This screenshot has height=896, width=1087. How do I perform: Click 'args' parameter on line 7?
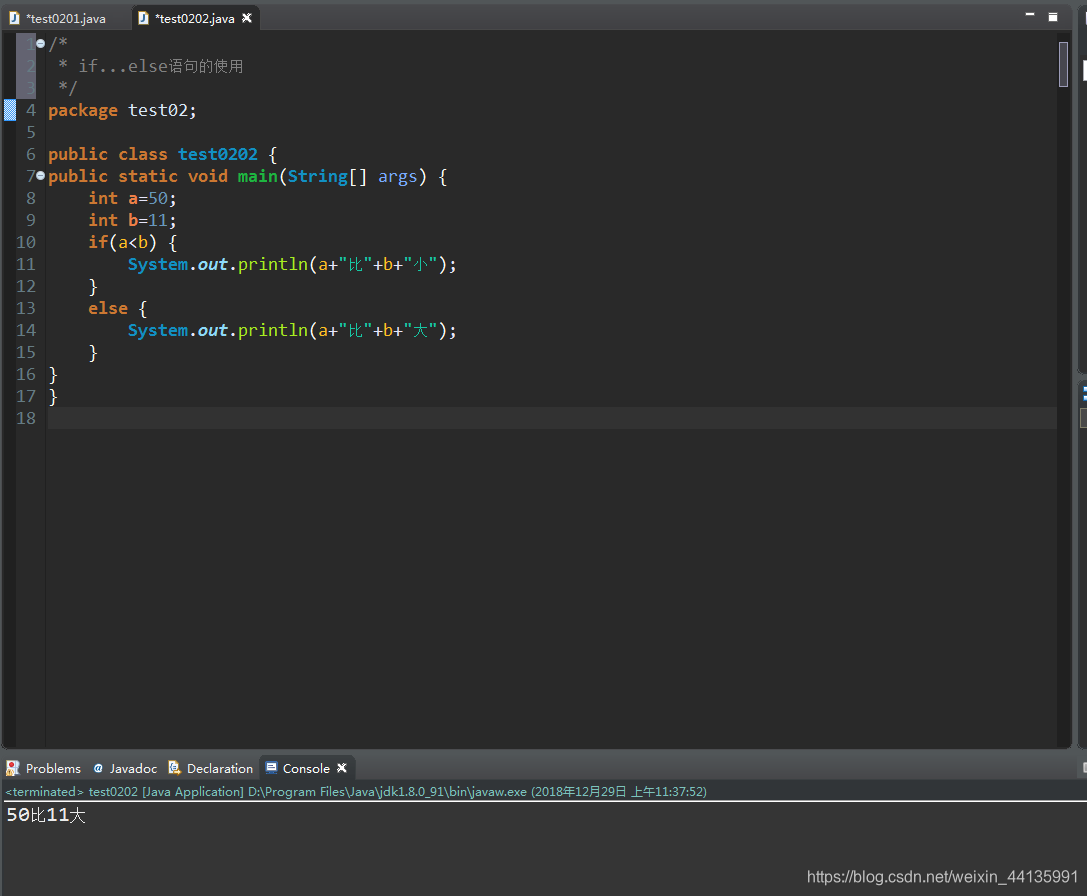pos(397,177)
